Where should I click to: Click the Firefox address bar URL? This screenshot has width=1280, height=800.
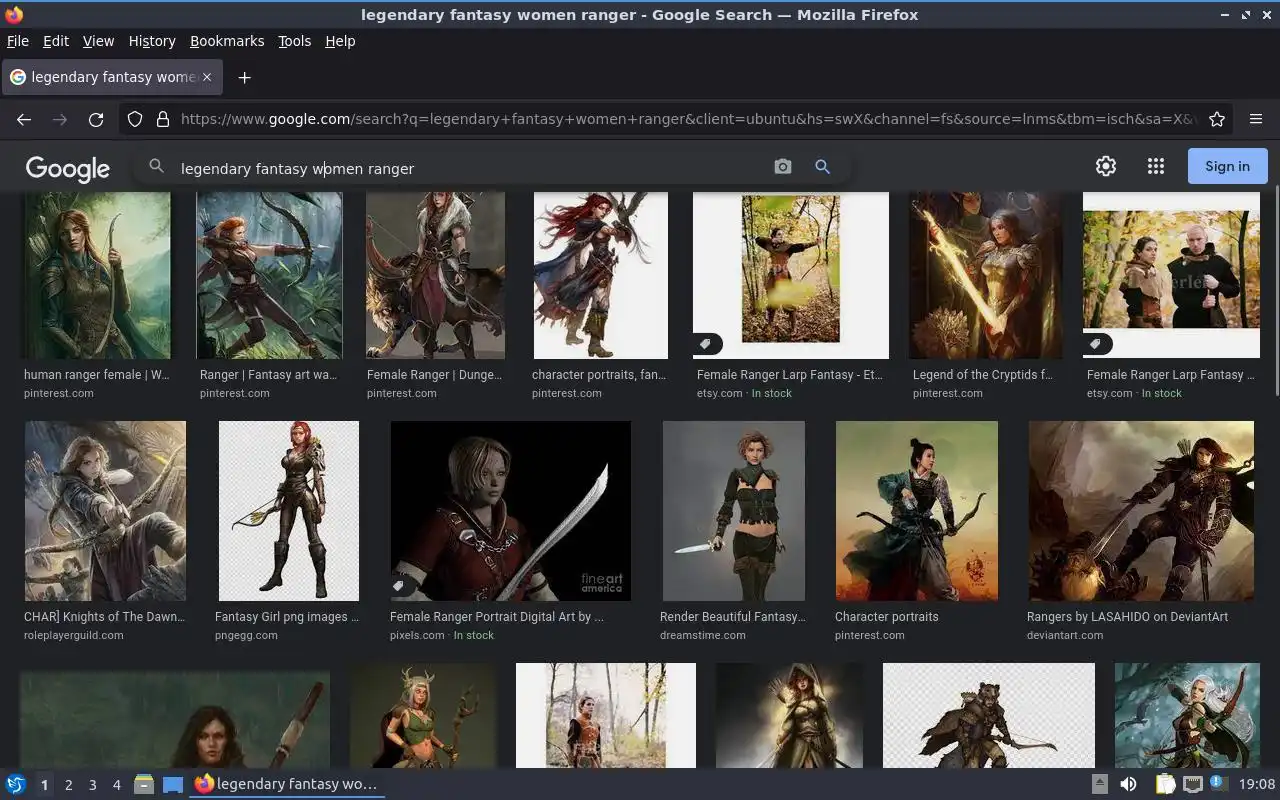coord(688,119)
